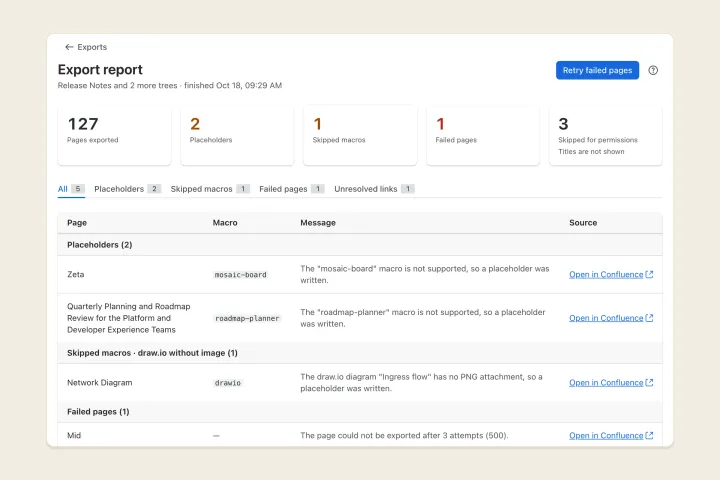The width and height of the screenshot is (720, 480).
Task: Open Mid page in Confluence
Action: [606, 435]
